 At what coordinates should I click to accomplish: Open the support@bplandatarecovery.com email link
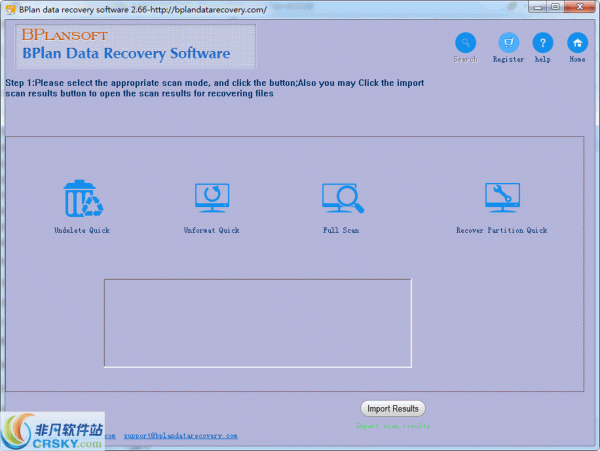pyautogui.click(x=180, y=436)
